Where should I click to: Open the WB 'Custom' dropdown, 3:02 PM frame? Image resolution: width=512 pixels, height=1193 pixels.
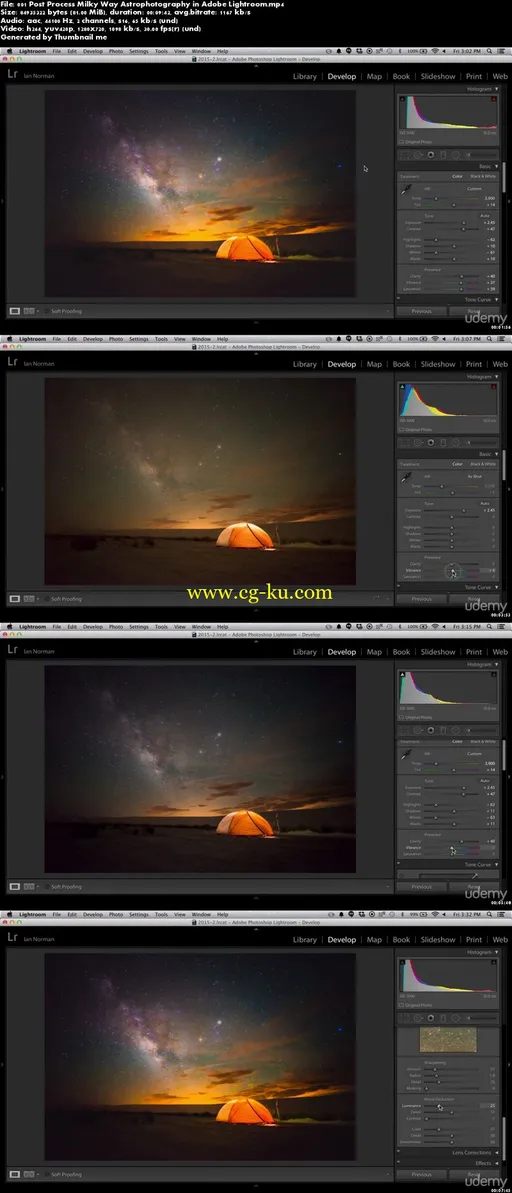474,188
